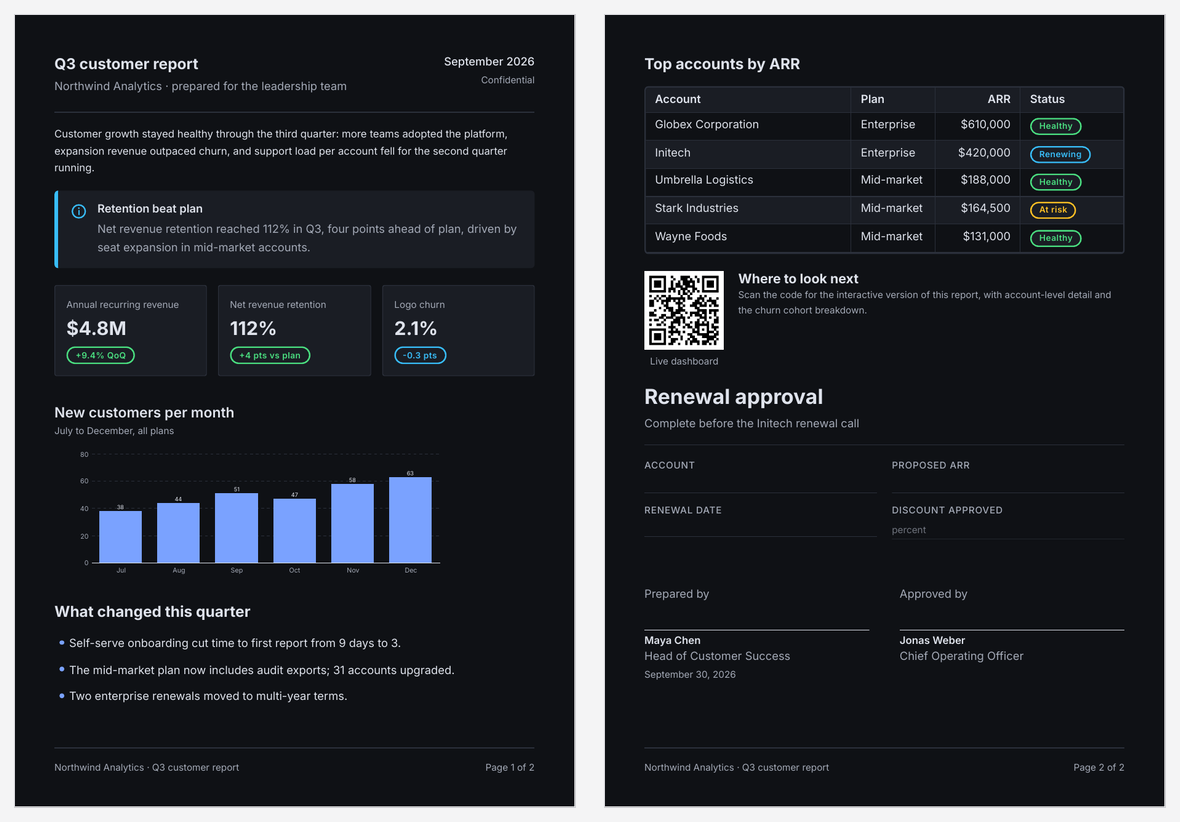
Task: Click the mid-market plan audit exports bullet
Action: [x=261, y=670]
